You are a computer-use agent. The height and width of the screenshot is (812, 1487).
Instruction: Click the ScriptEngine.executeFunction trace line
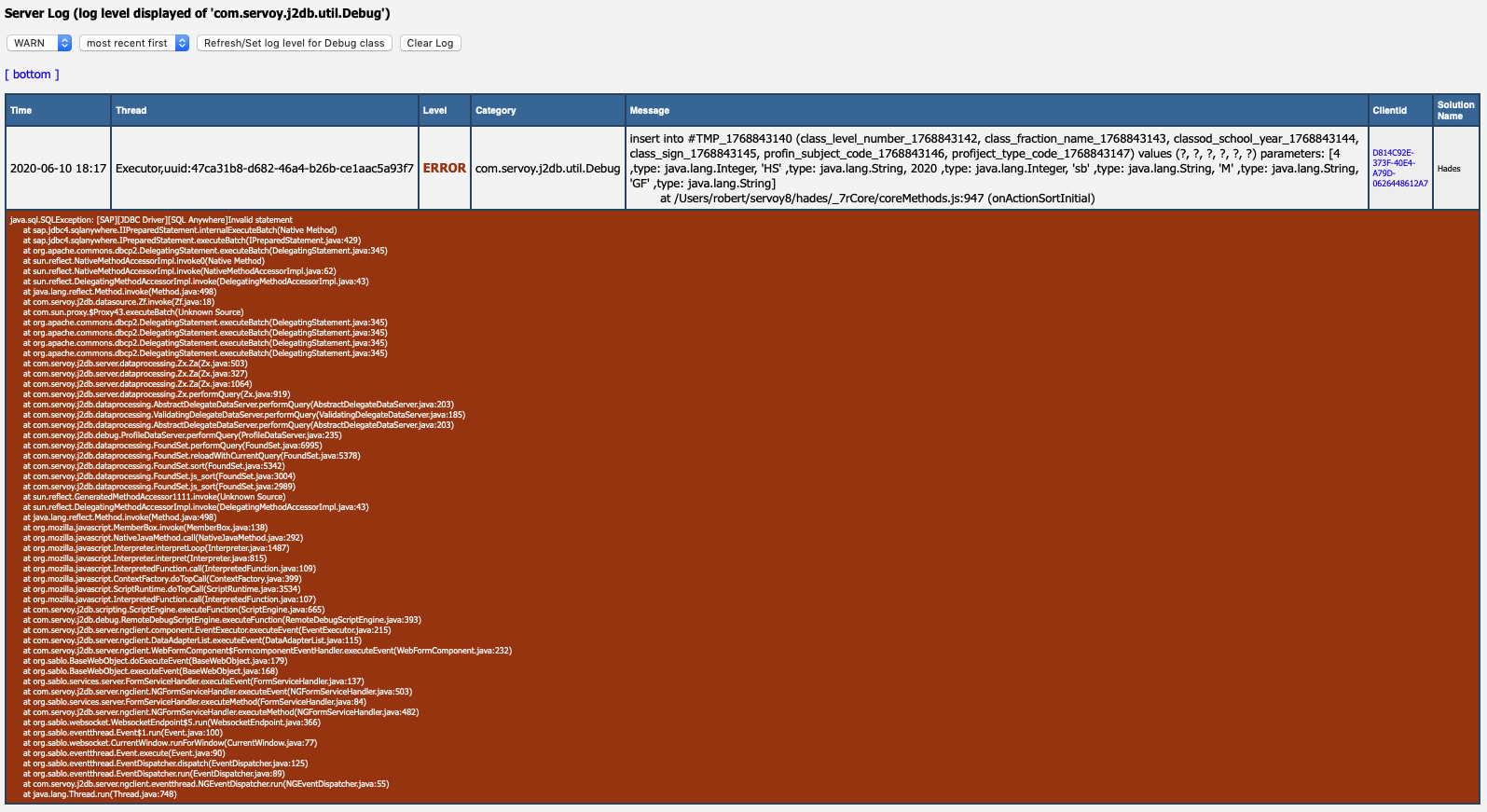(173, 610)
